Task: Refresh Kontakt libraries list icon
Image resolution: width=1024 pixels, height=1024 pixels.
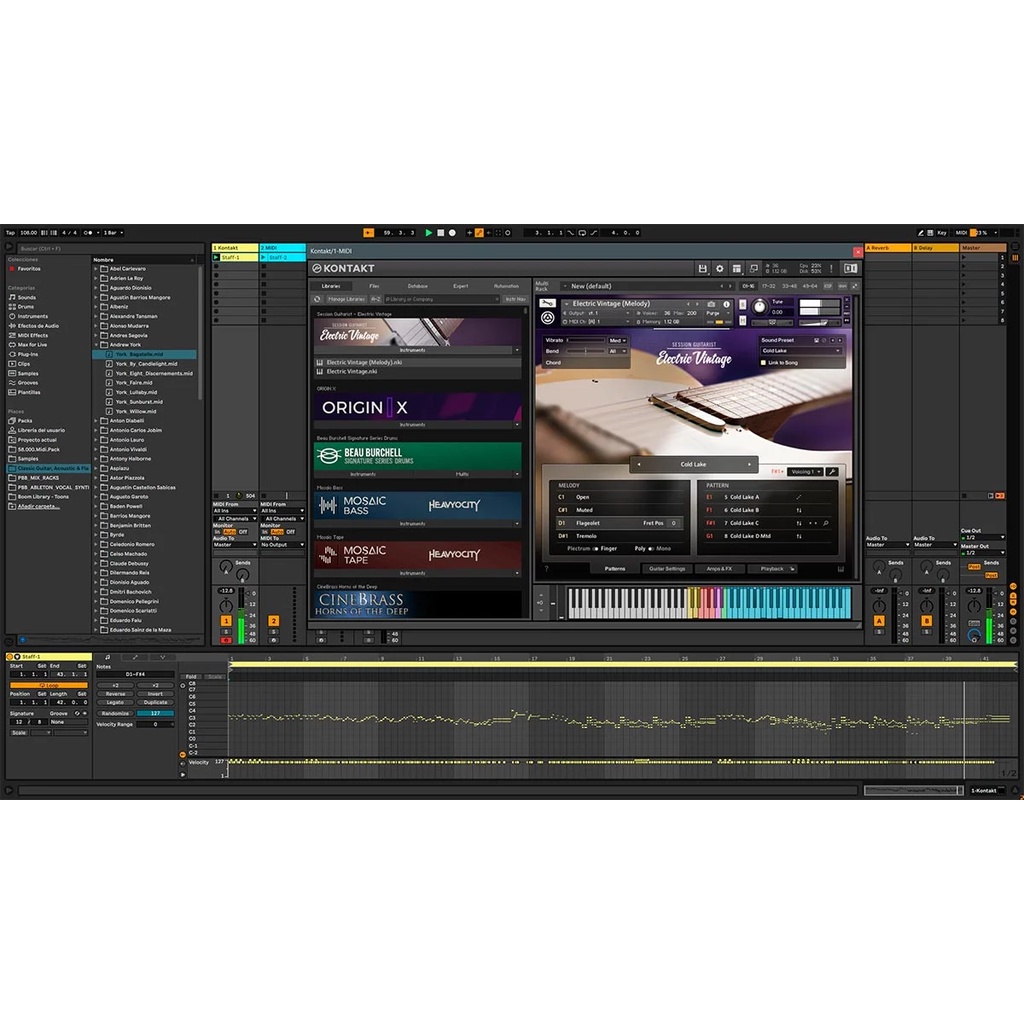Action: [x=317, y=299]
